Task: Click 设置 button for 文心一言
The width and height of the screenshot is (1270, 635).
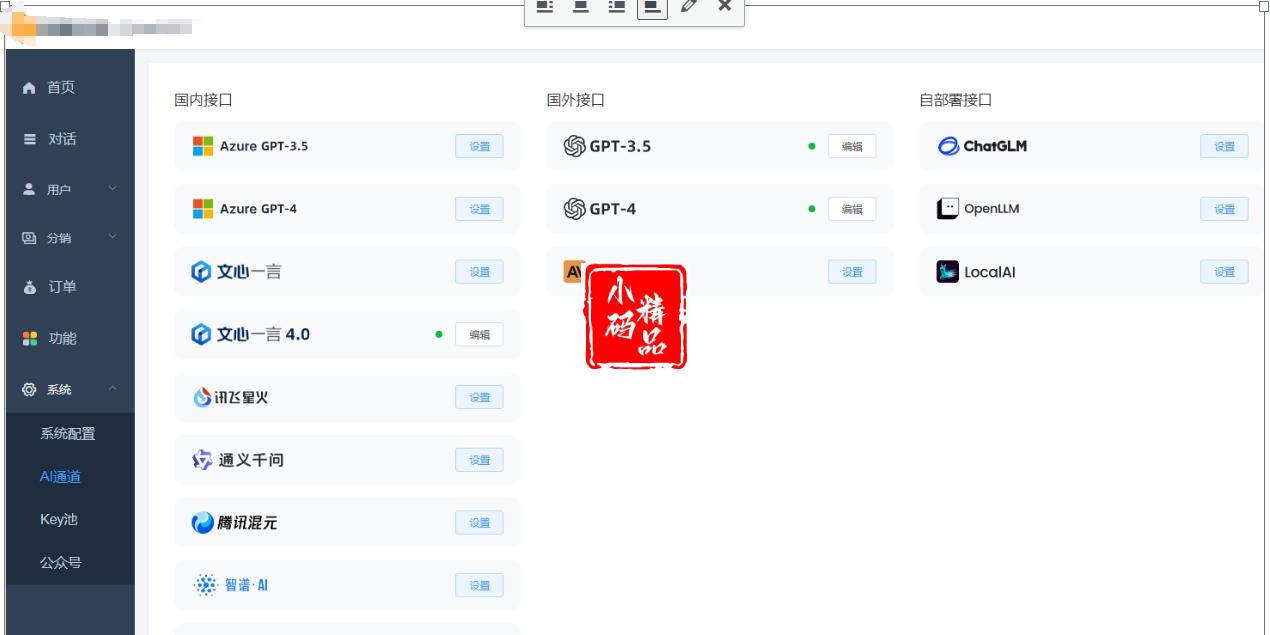Action: [479, 272]
